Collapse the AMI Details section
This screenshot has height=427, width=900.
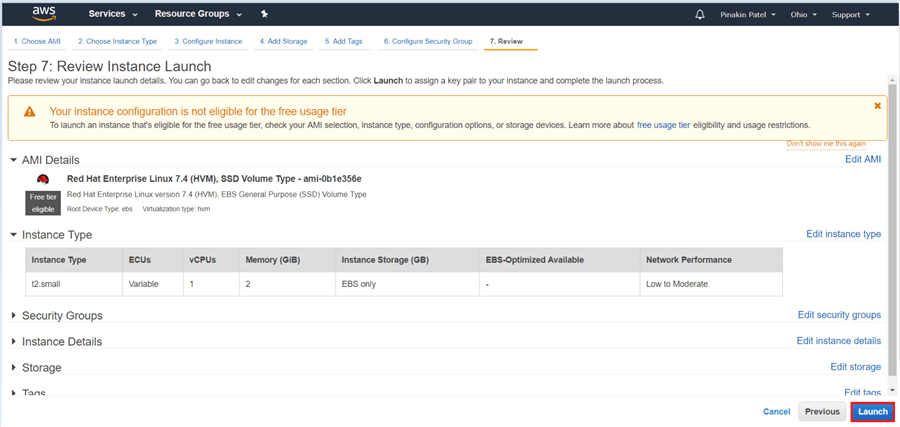point(14,160)
